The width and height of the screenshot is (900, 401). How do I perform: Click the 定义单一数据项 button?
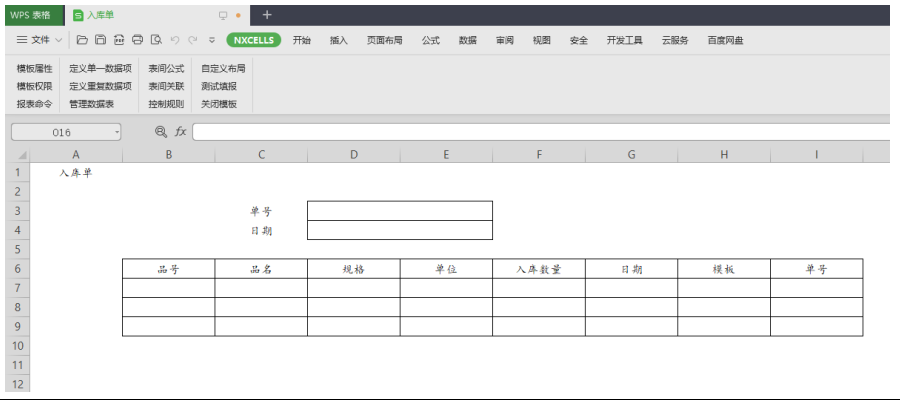(100, 68)
